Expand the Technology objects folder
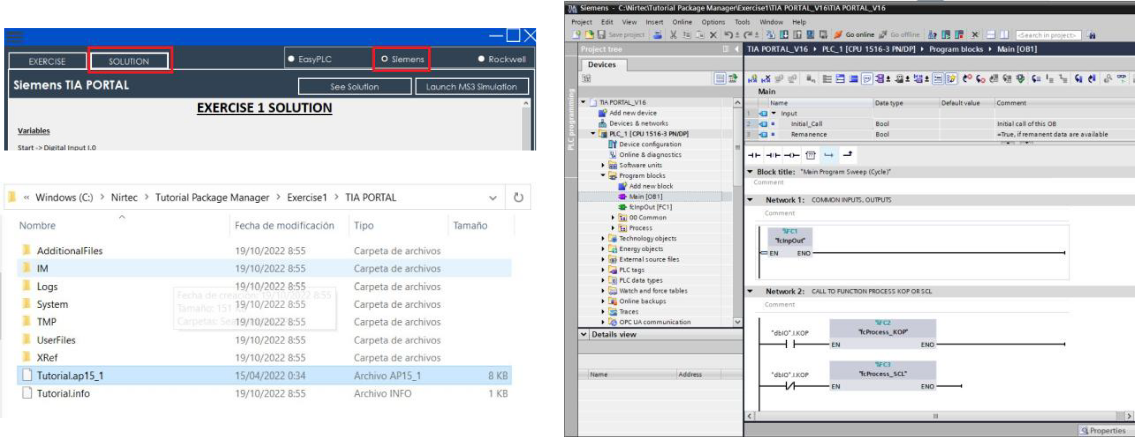This screenshot has height=437, width=1135. [602, 238]
